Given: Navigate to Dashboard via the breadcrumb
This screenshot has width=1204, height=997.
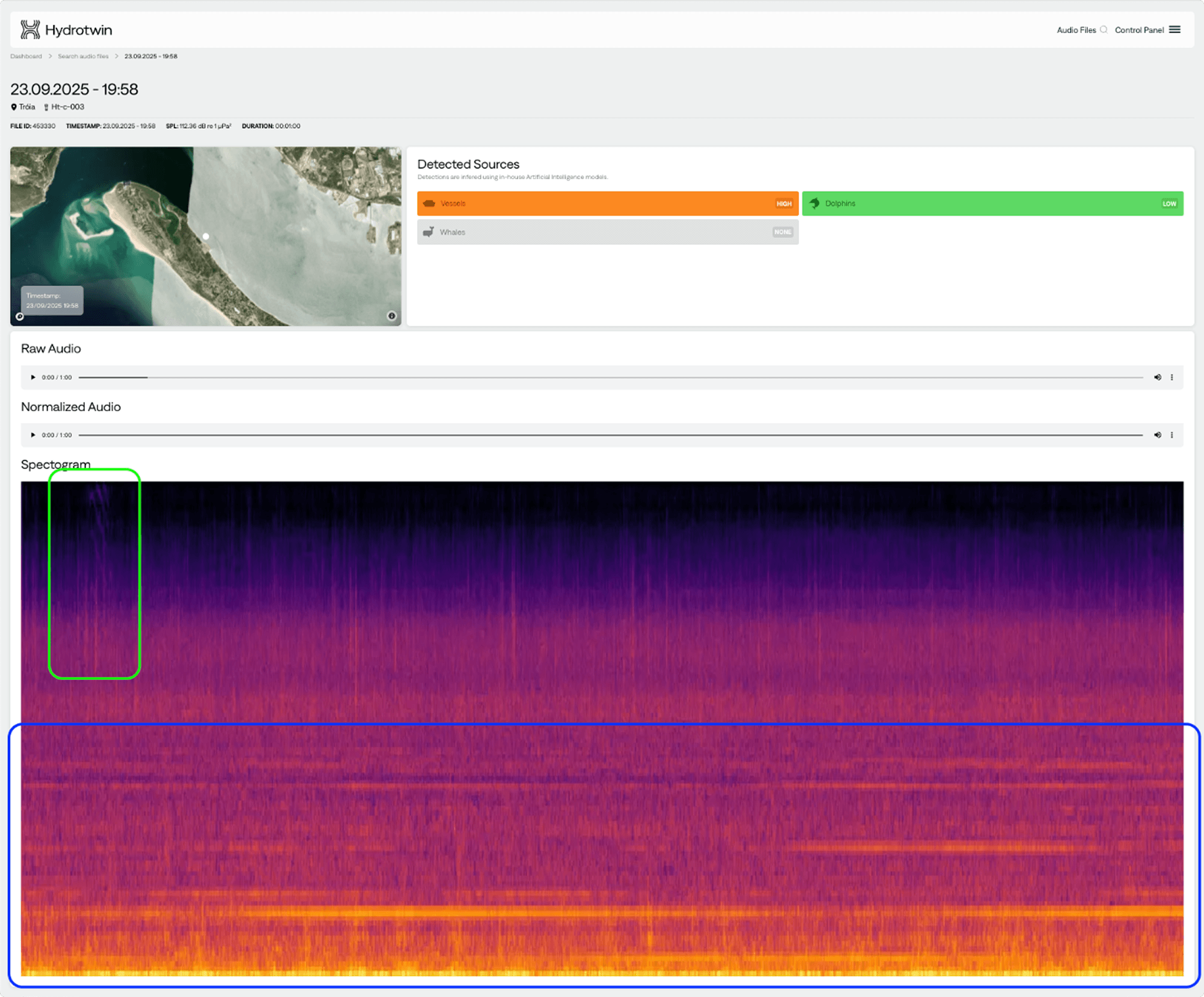Looking at the screenshot, I should pos(25,56).
